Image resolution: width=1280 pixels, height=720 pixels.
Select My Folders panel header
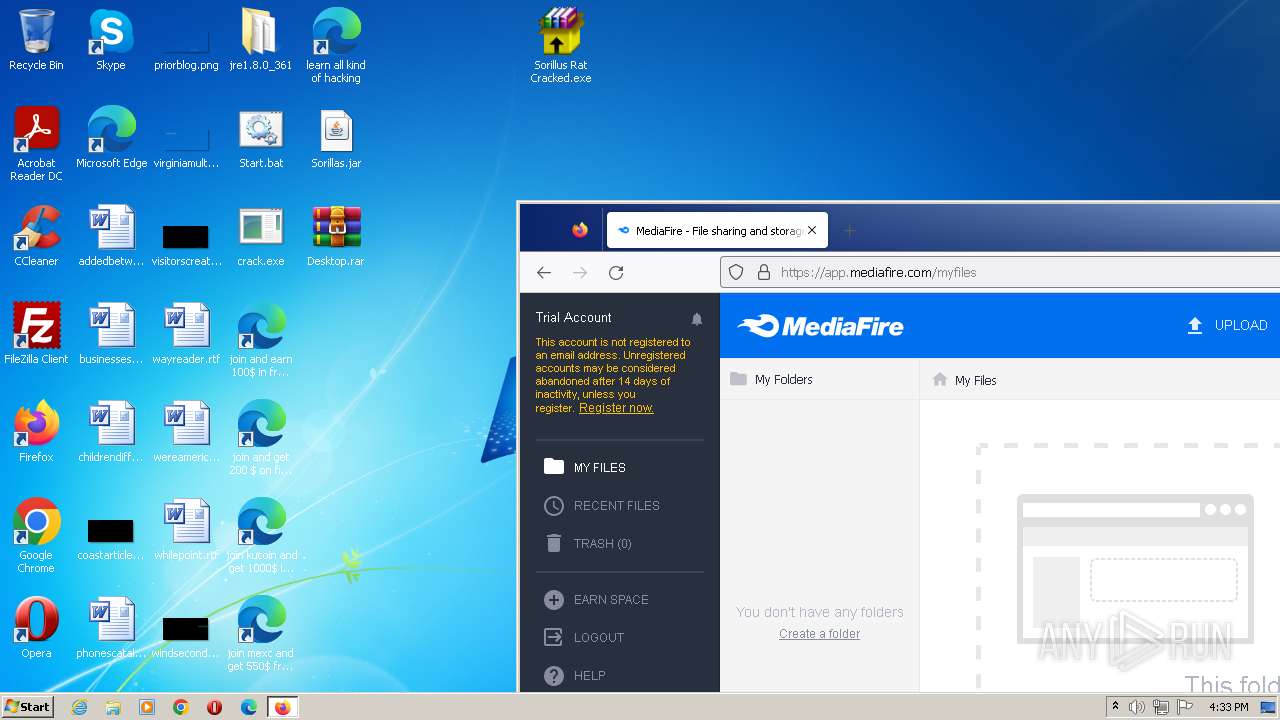(819, 379)
